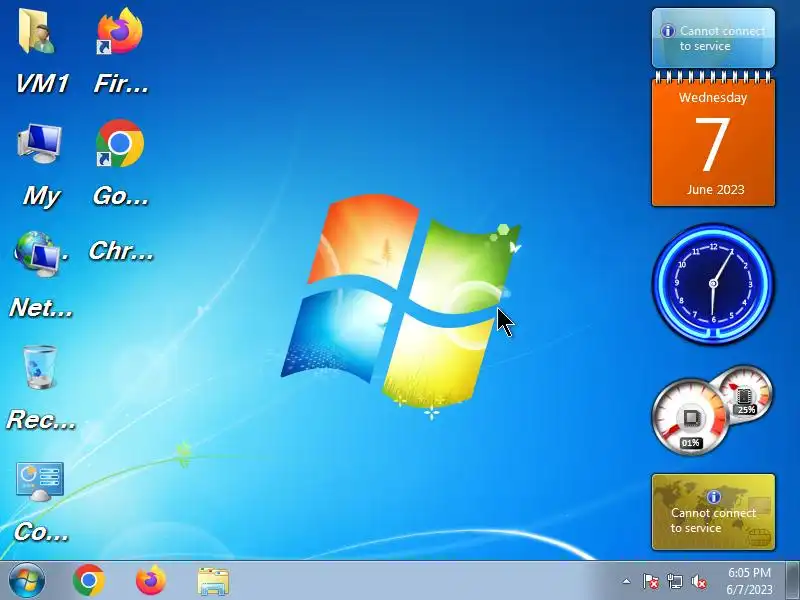Click the blue analog clock gadget
The width and height of the screenshot is (800, 600).
tap(713, 284)
